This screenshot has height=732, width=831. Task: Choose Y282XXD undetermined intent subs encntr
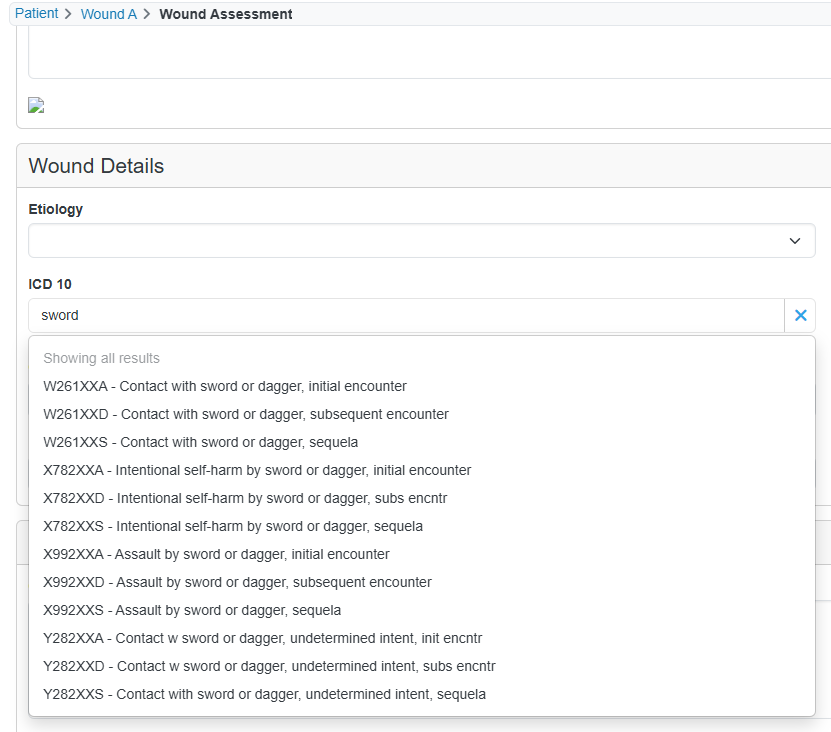pos(421,666)
